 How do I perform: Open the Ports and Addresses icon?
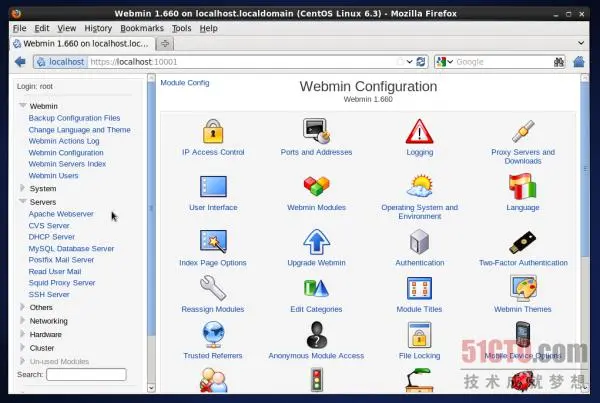pos(316,131)
